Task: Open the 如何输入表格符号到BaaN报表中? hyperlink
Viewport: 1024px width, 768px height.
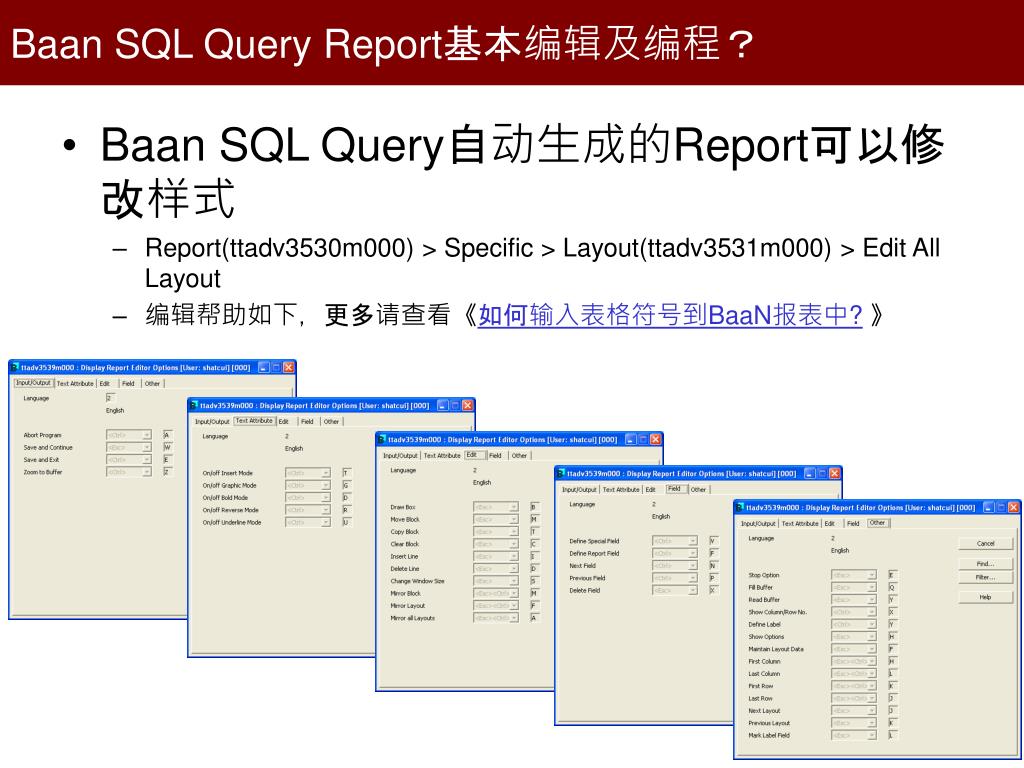Action: (x=670, y=315)
